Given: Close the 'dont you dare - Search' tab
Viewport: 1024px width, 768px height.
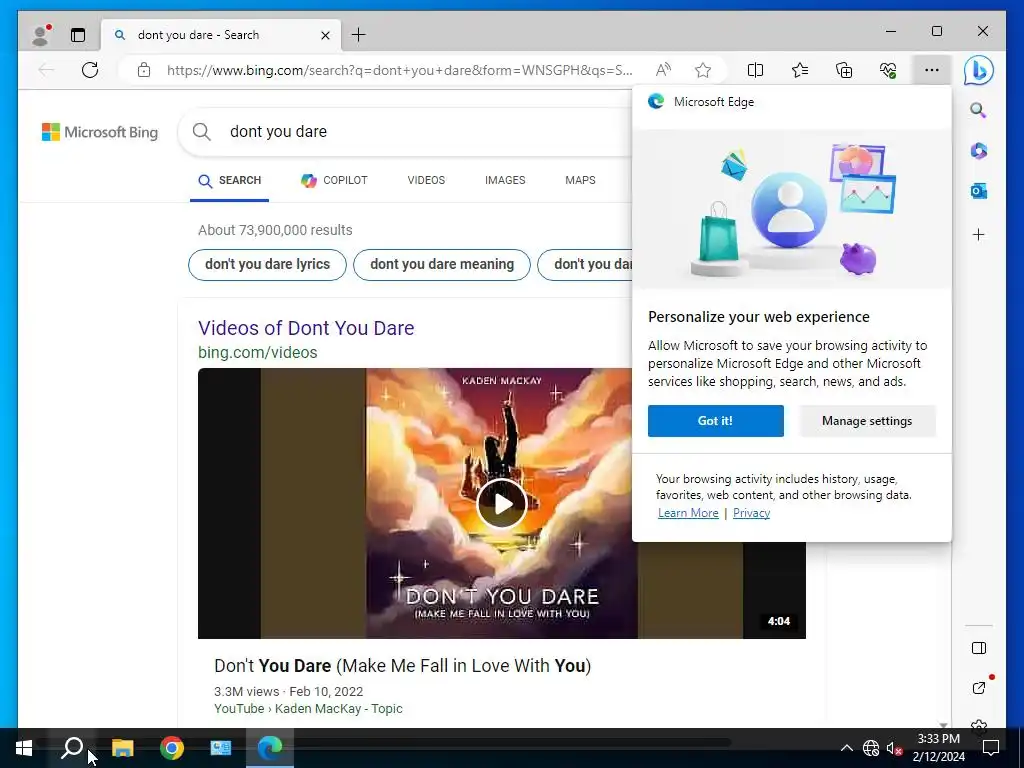Looking at the screenshot, I should click(325, 35).
